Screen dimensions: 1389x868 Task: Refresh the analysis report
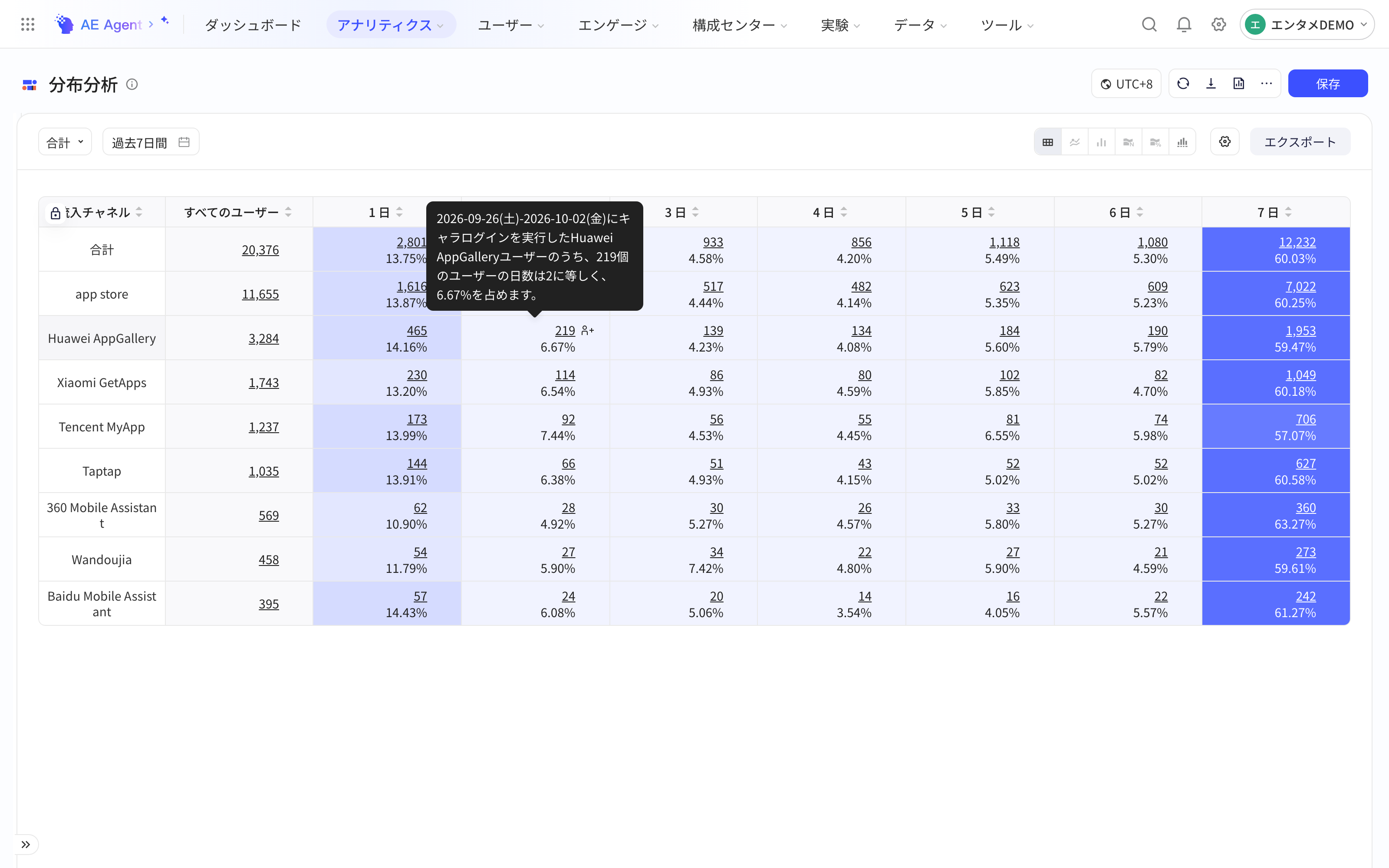[x=1183, y=84]
